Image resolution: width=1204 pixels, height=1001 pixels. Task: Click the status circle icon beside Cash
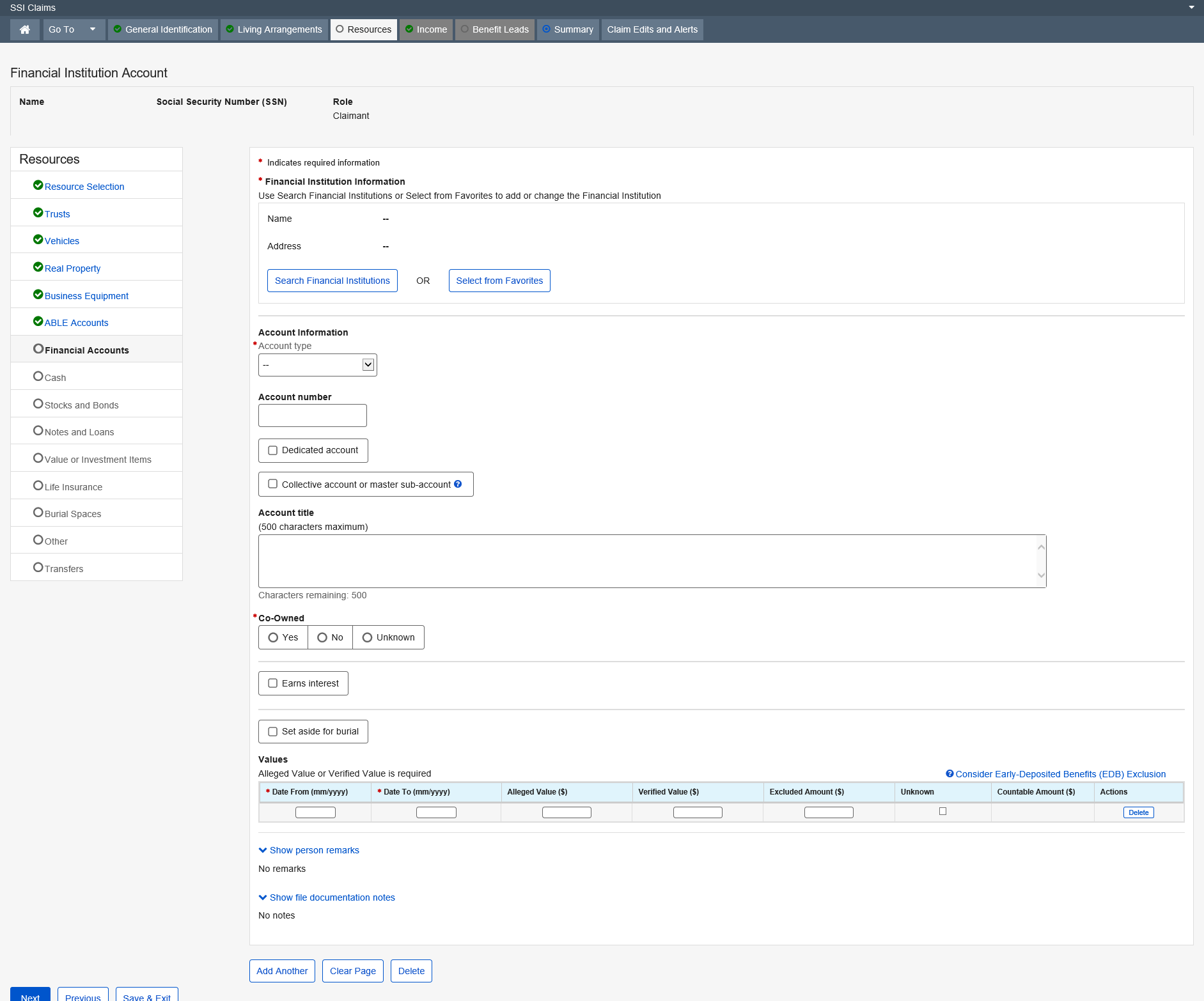tap(38, 376)
